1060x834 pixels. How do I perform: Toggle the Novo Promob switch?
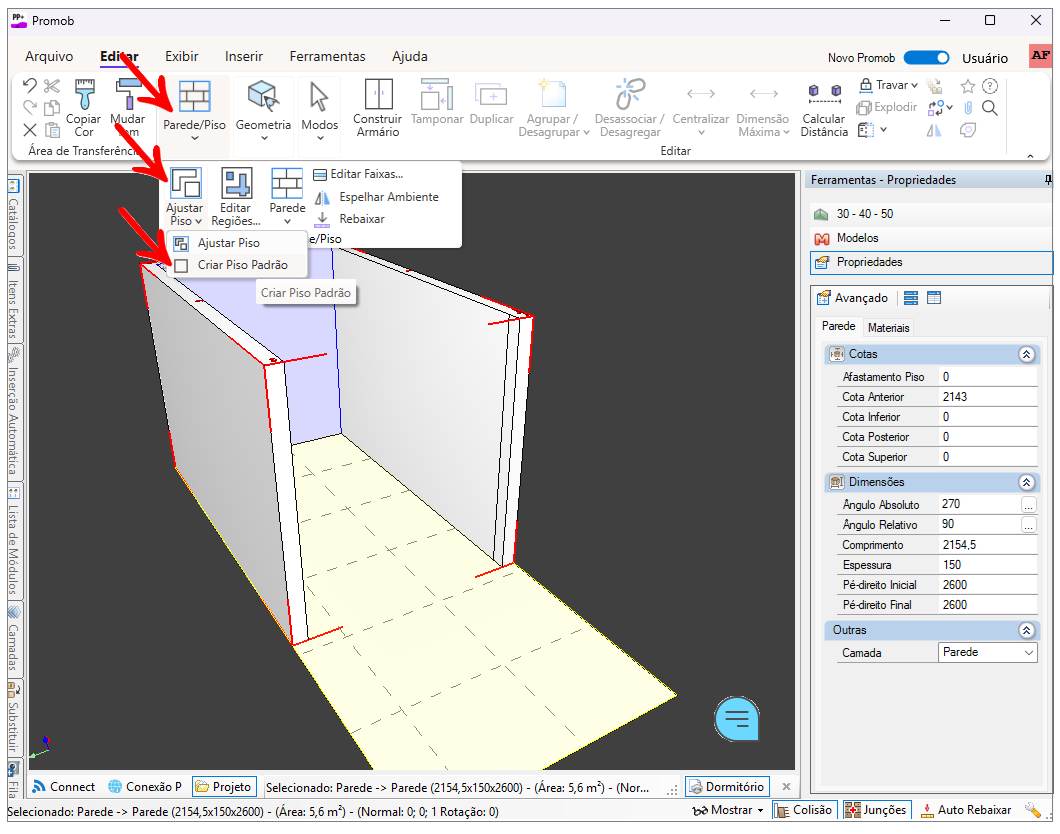(927, 58)
